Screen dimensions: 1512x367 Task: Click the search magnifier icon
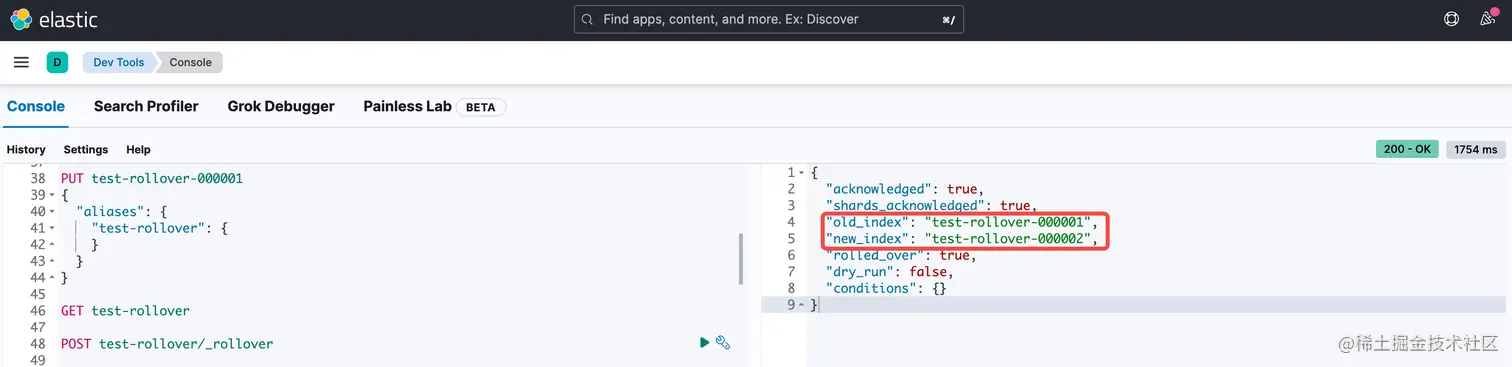click(587, 19)
